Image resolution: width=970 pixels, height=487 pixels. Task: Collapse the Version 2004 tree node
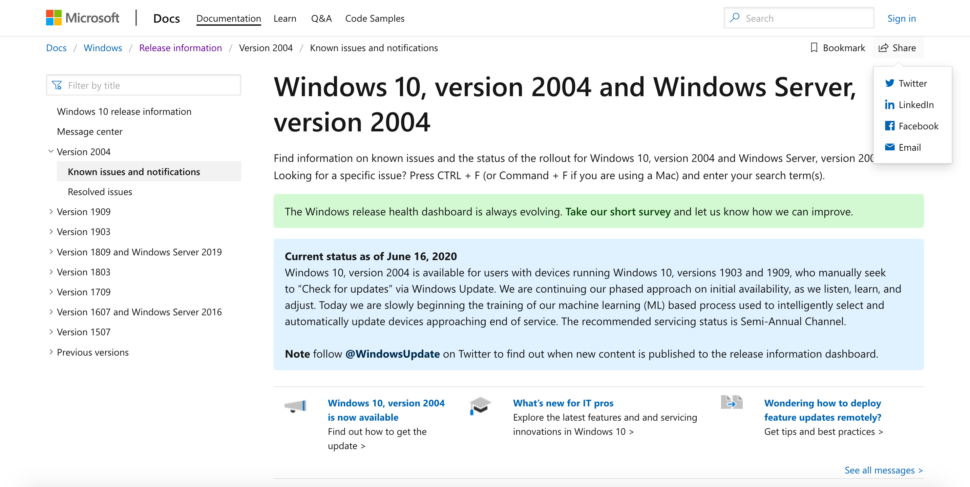coord(51,152)
